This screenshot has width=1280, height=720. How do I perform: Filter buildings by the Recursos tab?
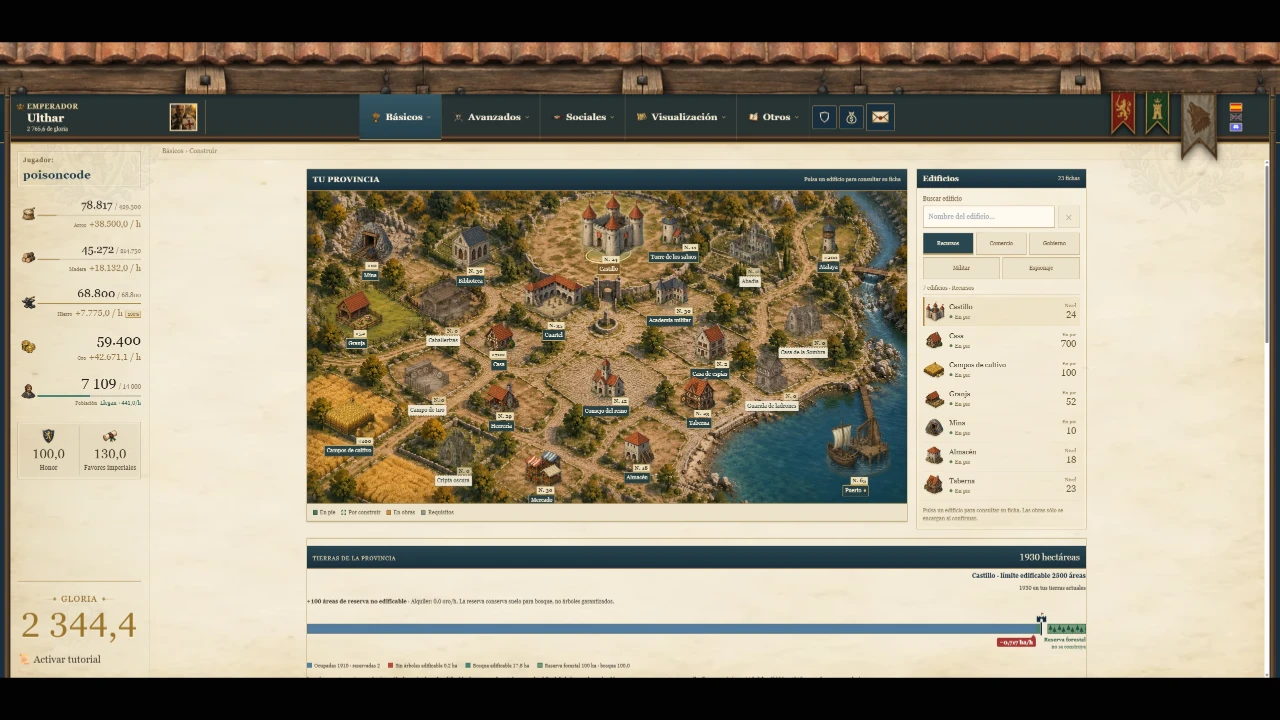click(x=948, y=243)
